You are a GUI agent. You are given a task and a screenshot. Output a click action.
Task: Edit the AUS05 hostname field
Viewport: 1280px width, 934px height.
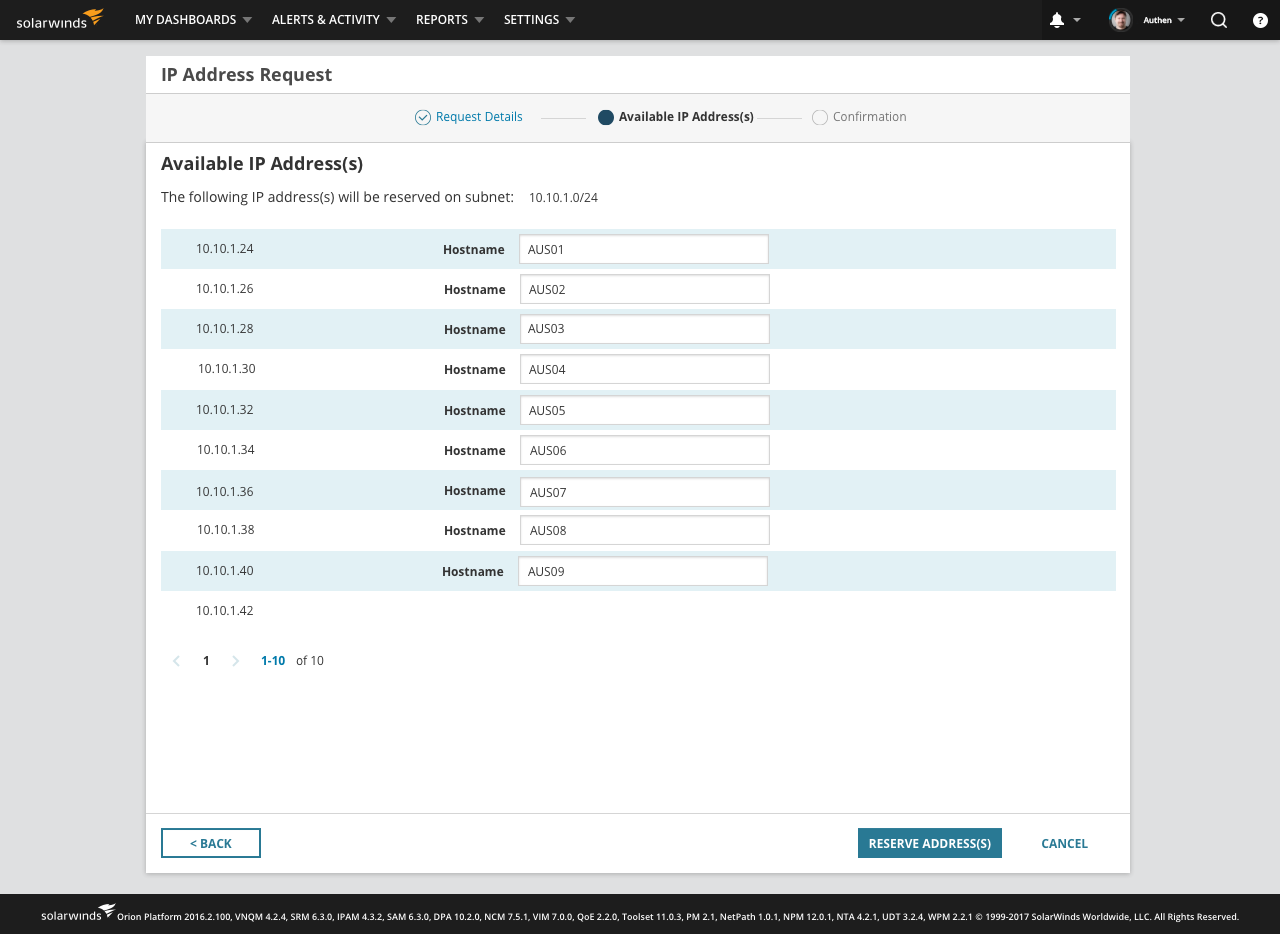[x=645, y=410]
